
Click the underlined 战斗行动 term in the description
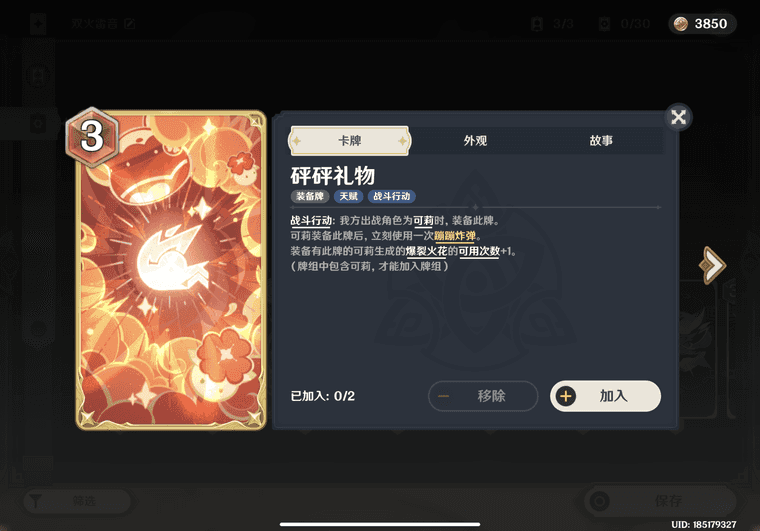[x=311, y=220]
